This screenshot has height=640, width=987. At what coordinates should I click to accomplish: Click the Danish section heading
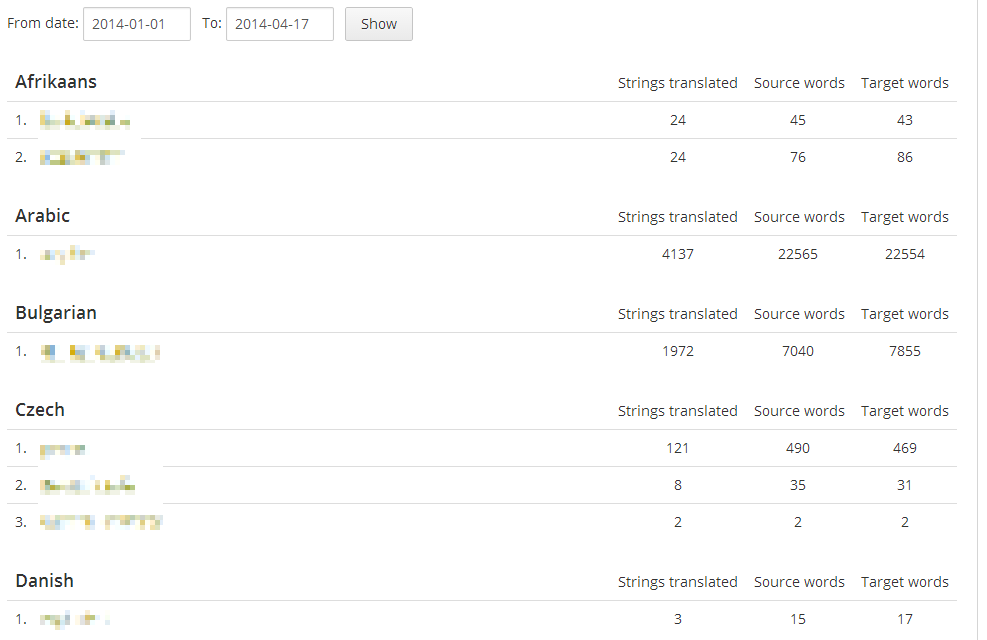[x=44, y=581]
